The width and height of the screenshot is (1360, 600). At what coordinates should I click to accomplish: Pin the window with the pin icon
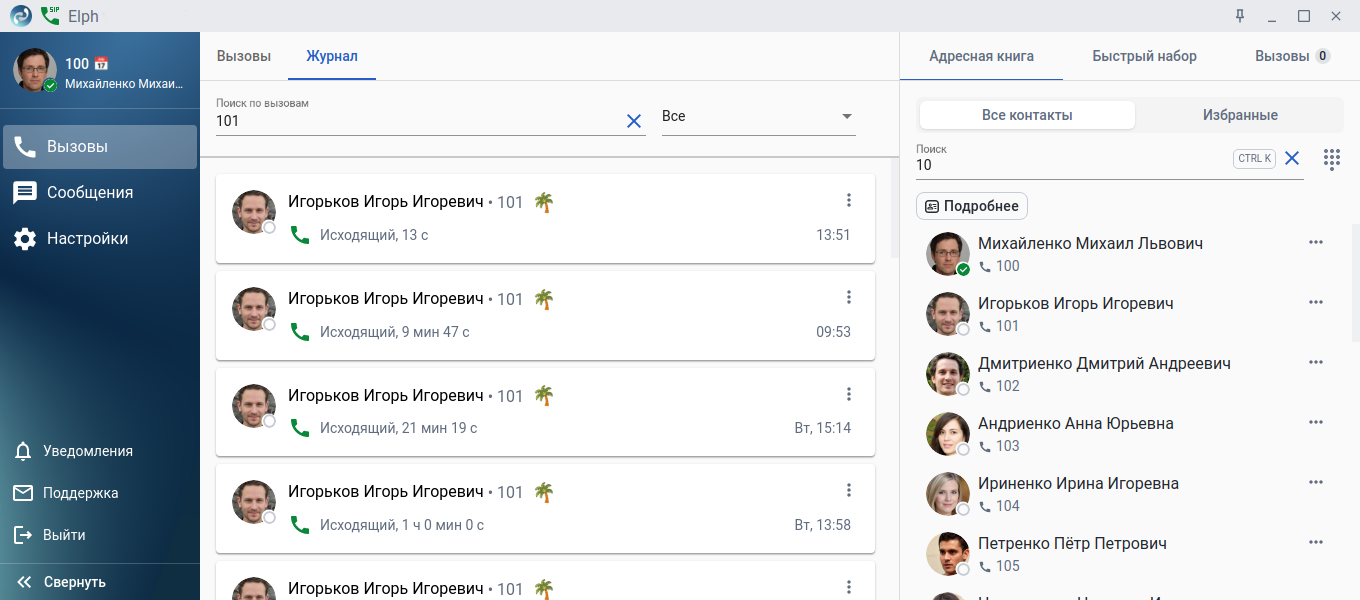[1240, 16]
